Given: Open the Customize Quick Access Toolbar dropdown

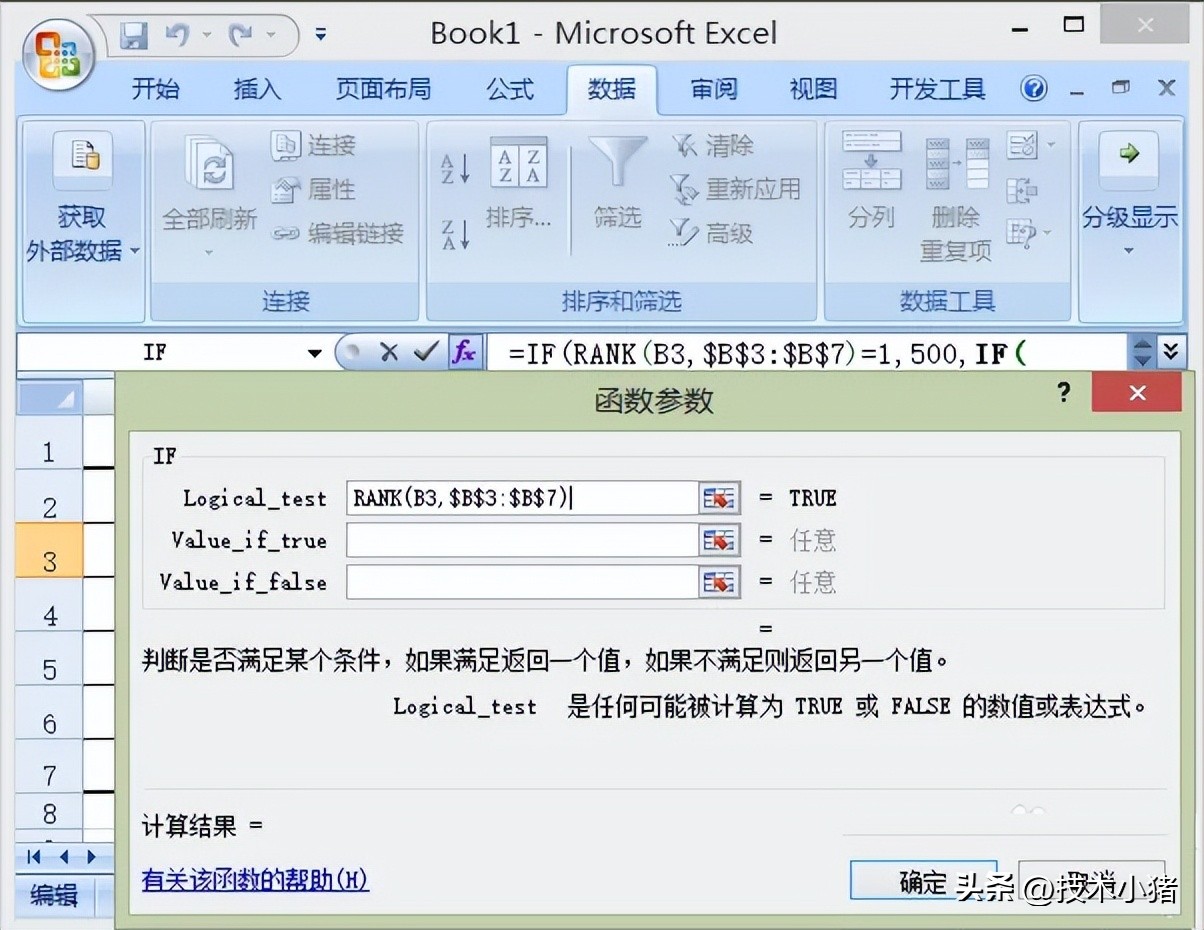Looking at the screenshot, I should [320, 35].
